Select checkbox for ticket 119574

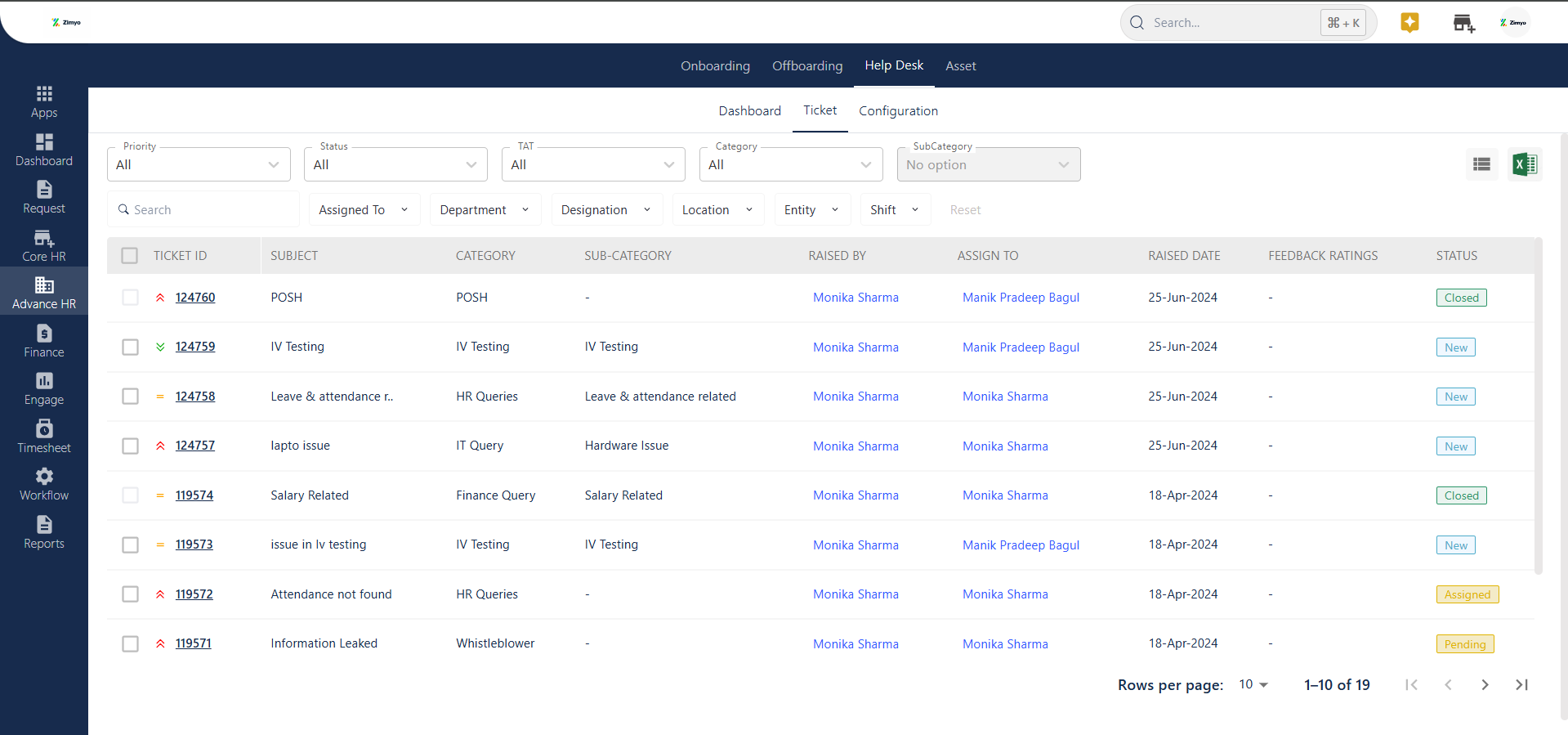(x=130, y=495)
